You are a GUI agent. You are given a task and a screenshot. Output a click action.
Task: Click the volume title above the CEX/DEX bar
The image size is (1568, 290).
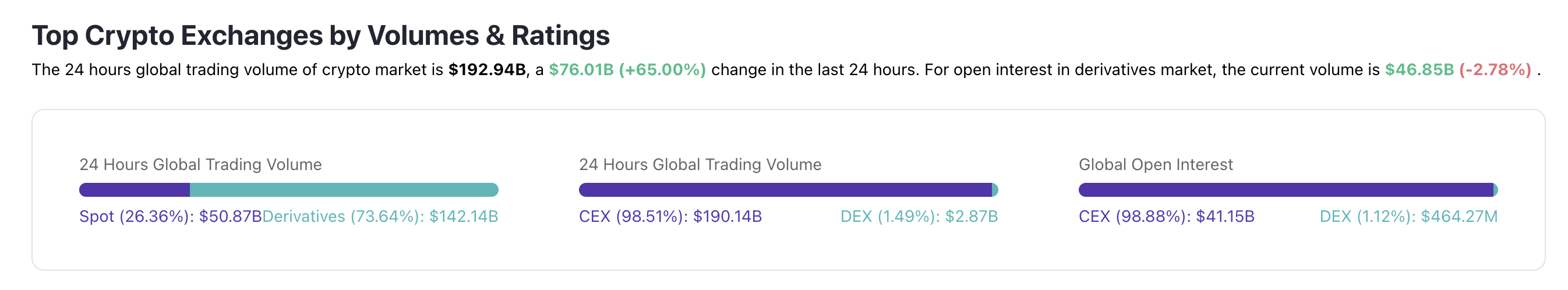(x=700, y=165)
